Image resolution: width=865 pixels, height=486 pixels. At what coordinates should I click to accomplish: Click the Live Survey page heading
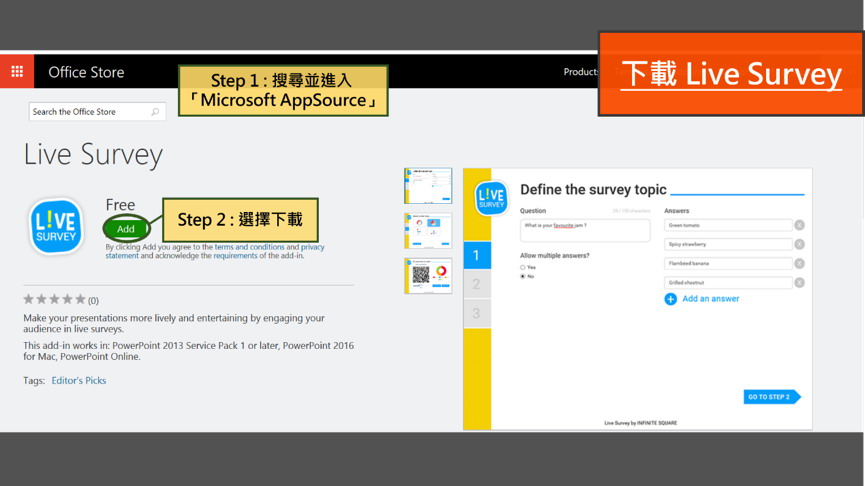93,154
